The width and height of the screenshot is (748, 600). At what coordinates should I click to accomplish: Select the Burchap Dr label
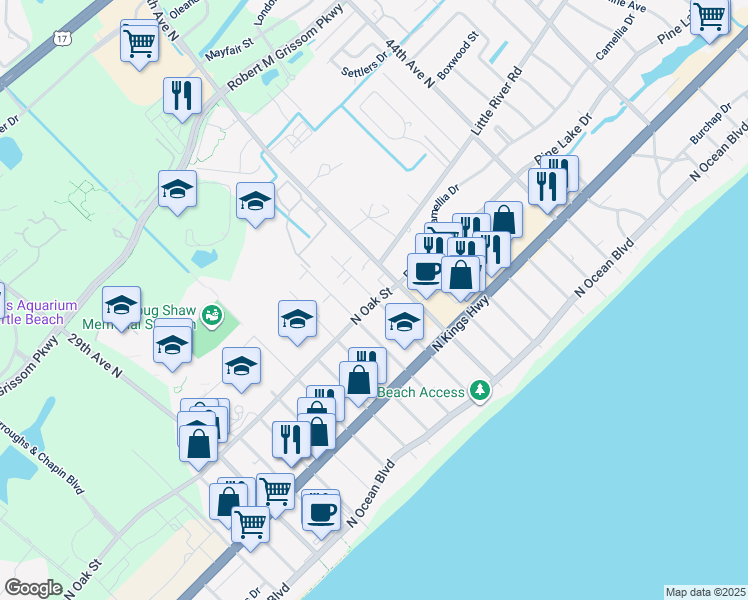pyautogui.click(x=711, y=124)
